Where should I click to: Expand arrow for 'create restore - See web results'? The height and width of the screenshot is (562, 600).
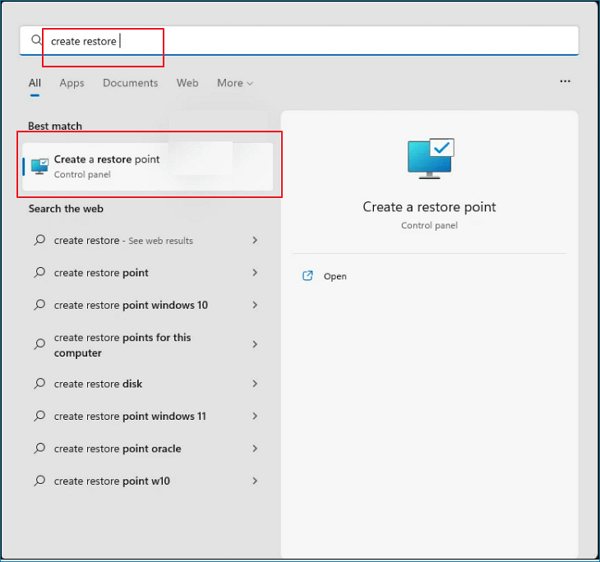tap(255, 240)
